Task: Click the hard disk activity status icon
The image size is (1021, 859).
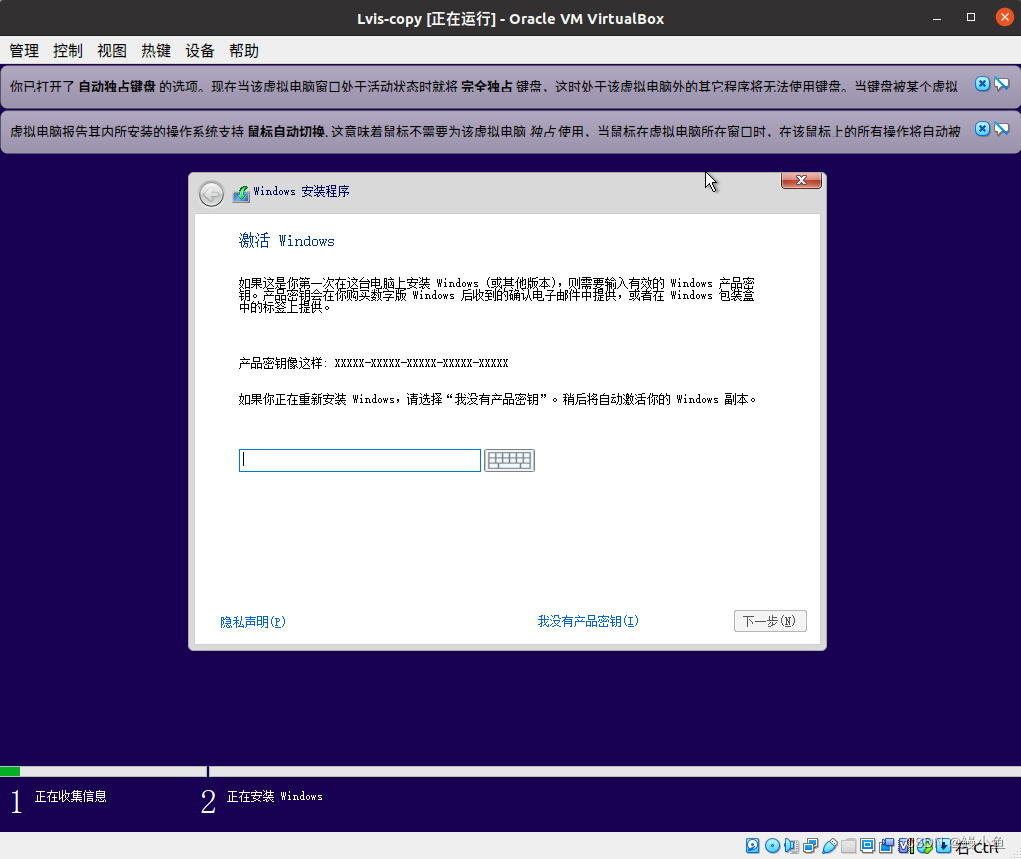Action: [752, 846]
